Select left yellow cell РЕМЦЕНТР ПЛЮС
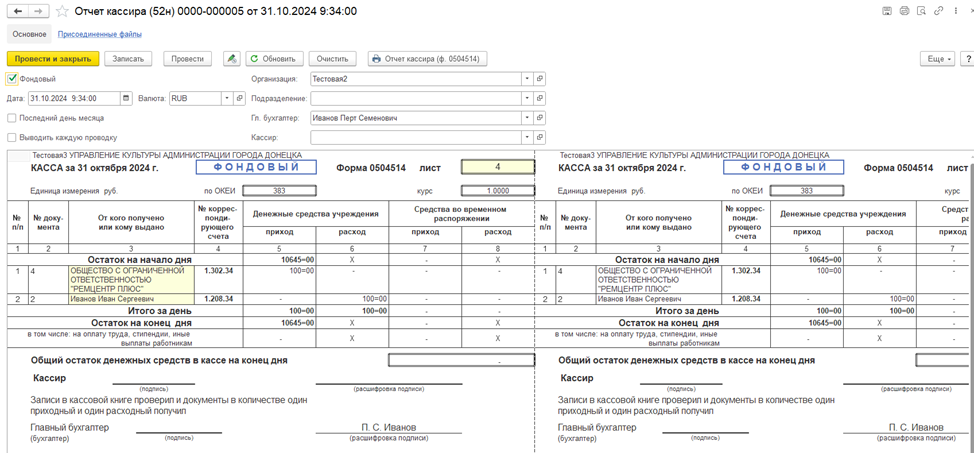Image resolution: width=974 pixels, height=453 pixels. click(x=132, y=280)
